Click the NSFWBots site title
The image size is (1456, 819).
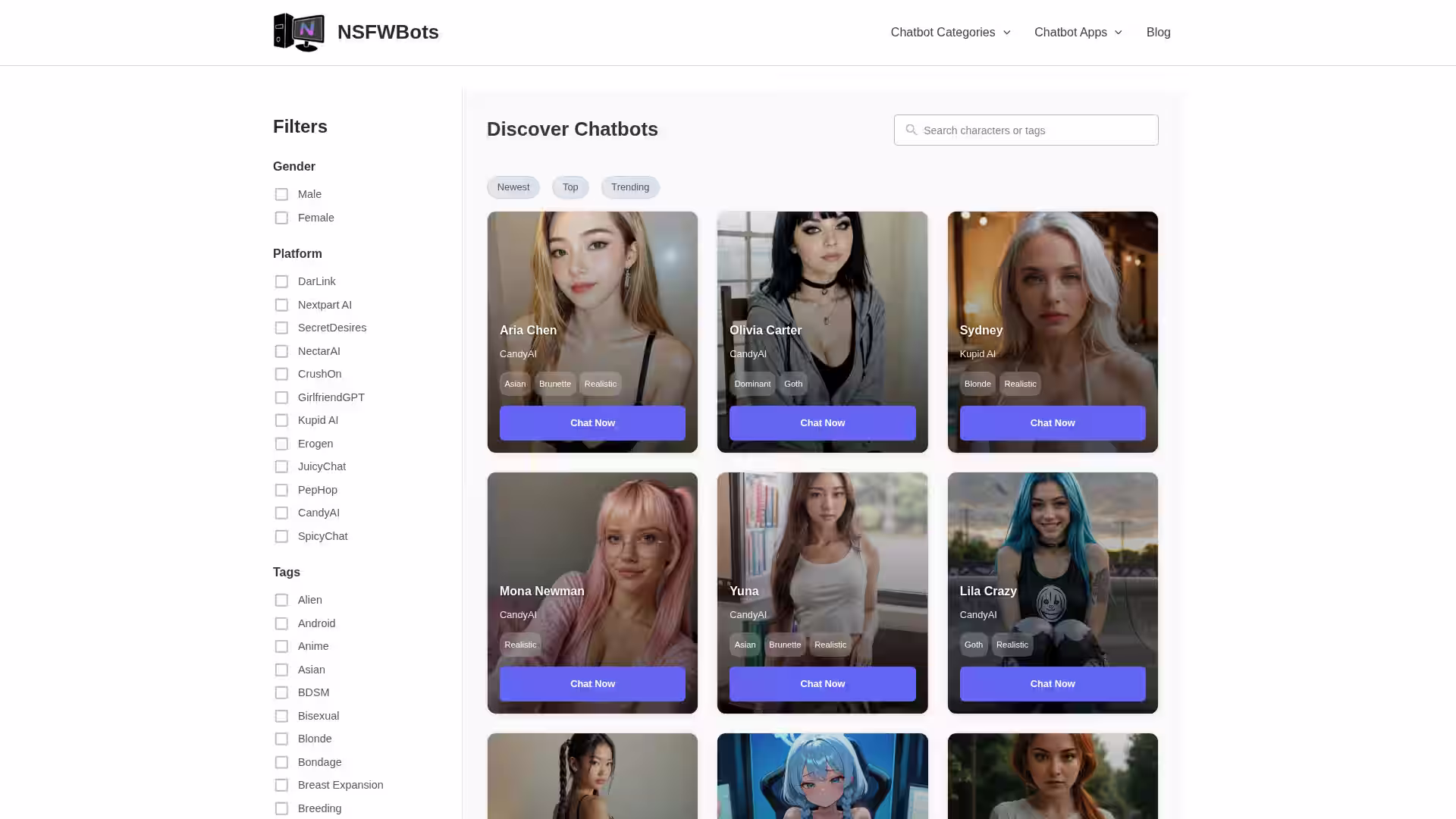[x=388, y=33]
